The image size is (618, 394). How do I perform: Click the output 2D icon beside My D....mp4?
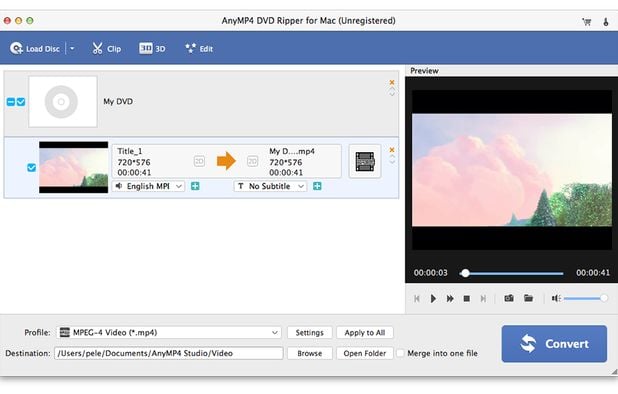[252, 161]
